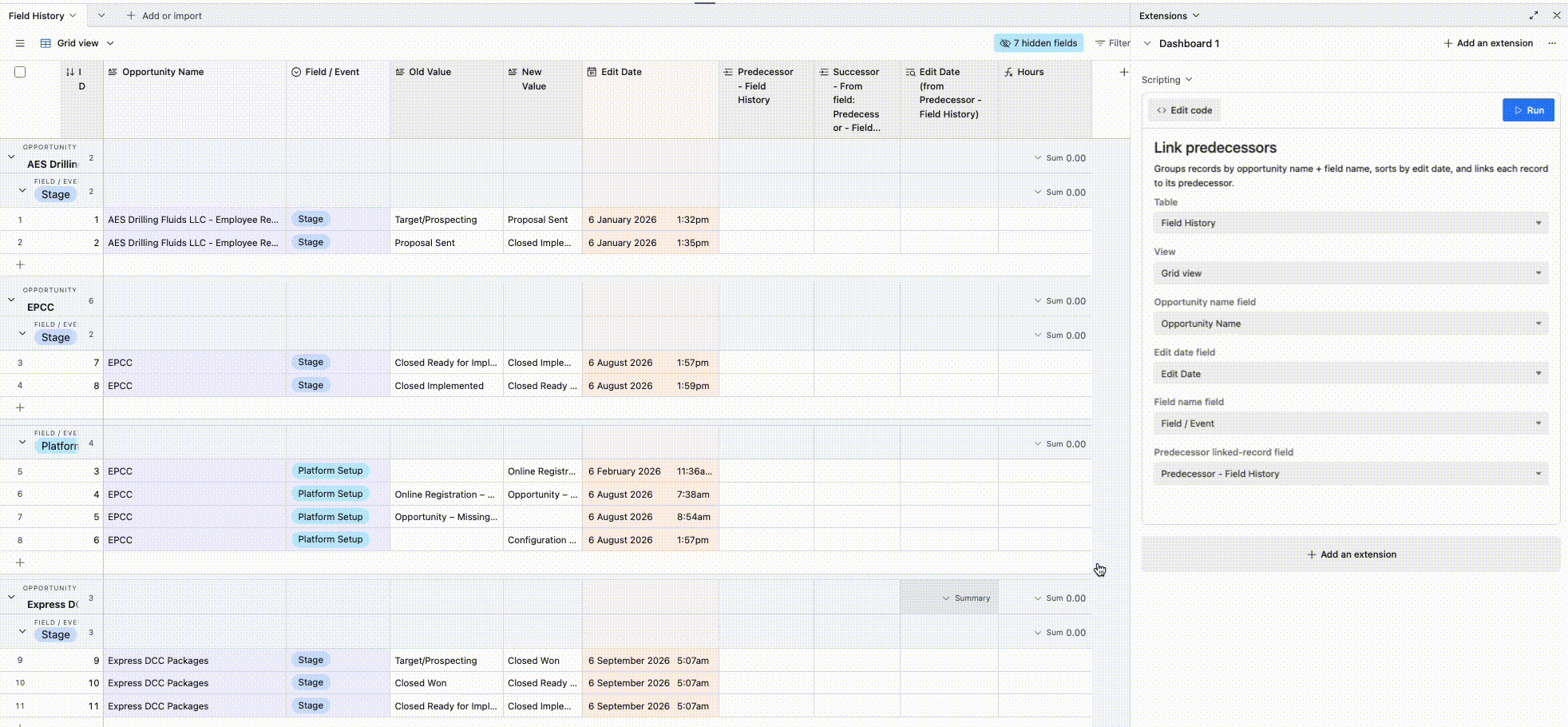Select cell 'Target/Prospecting' in AES Drilling row
This screenshot has height=727, width=1568.
coord(446,220)
